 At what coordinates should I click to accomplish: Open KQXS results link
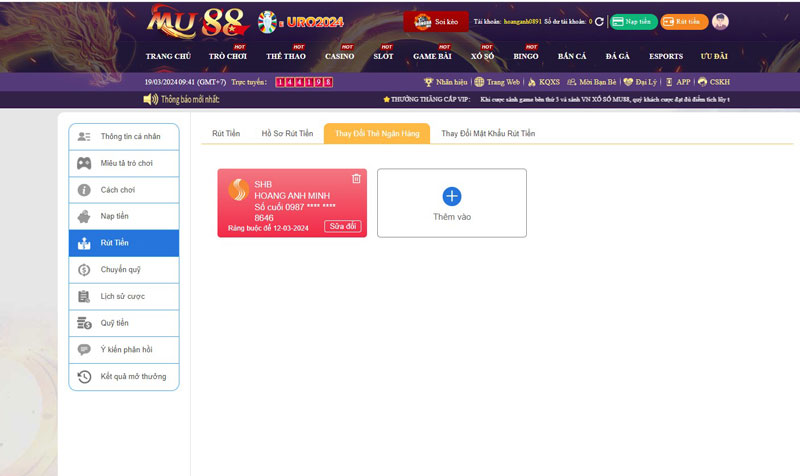[x=543, y=82]
